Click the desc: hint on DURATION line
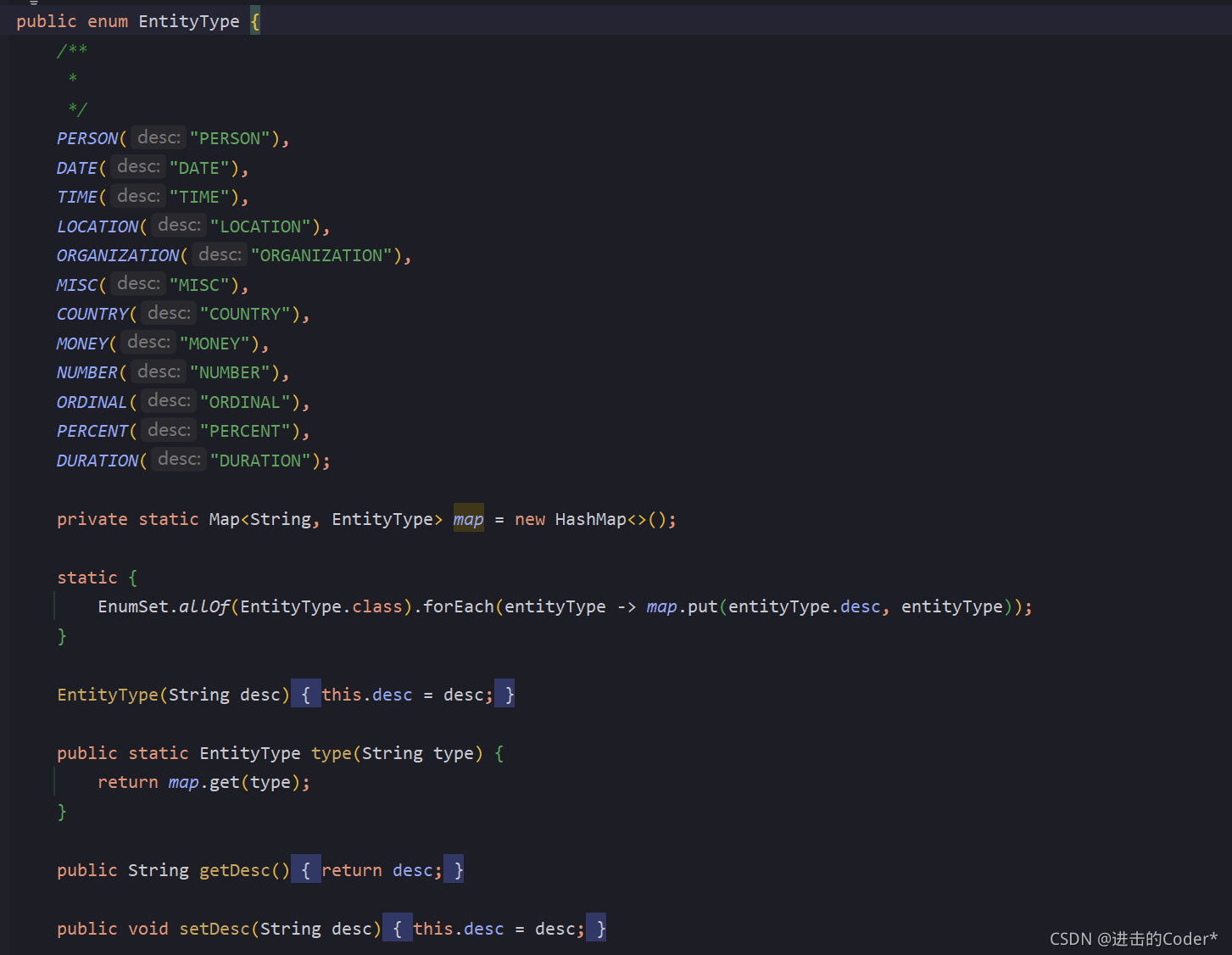Viewport: 1232px width, 955px height. tap(179, 459)
